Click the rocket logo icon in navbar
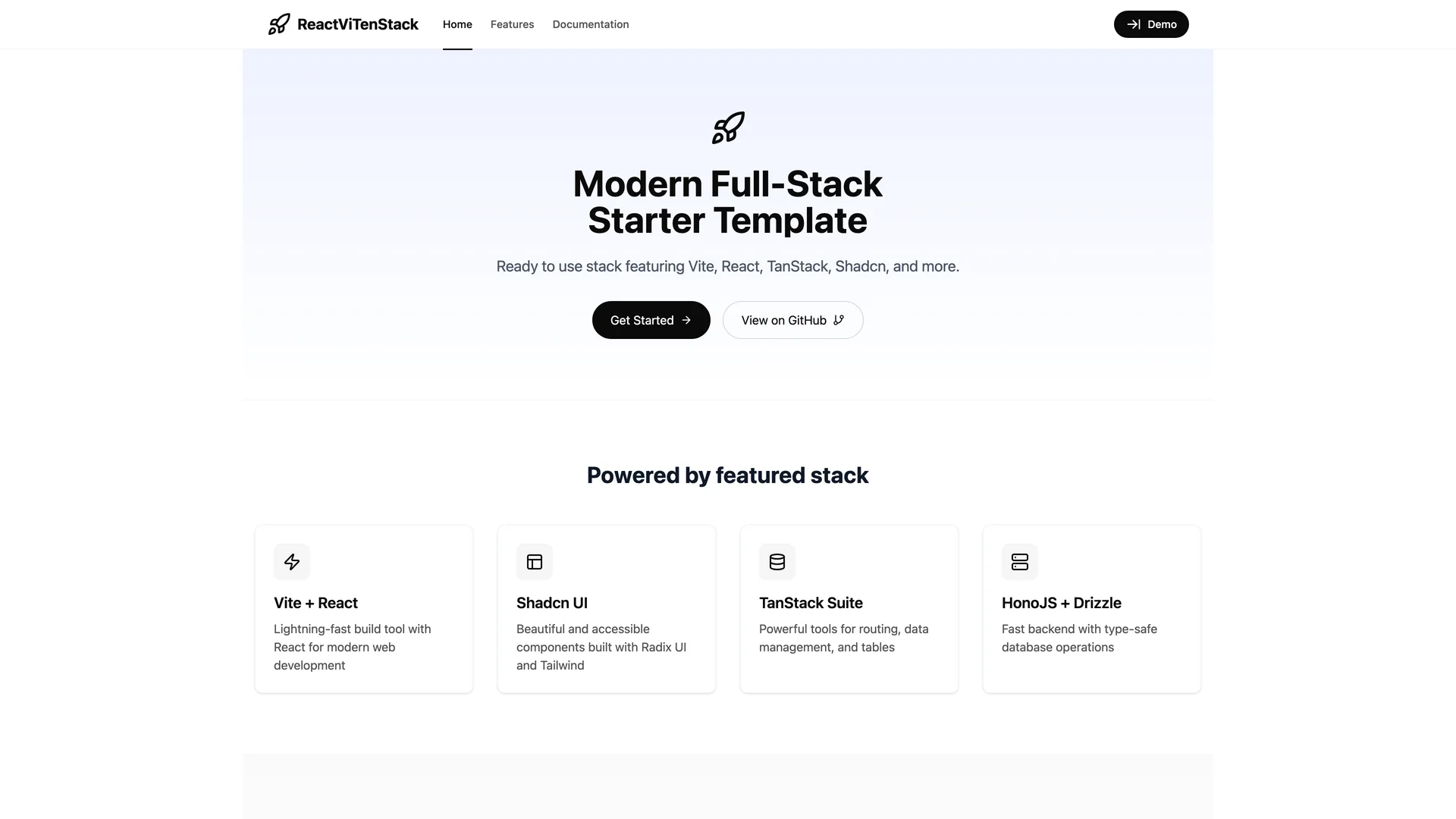Screen dimensions: 1456x819 279,24
